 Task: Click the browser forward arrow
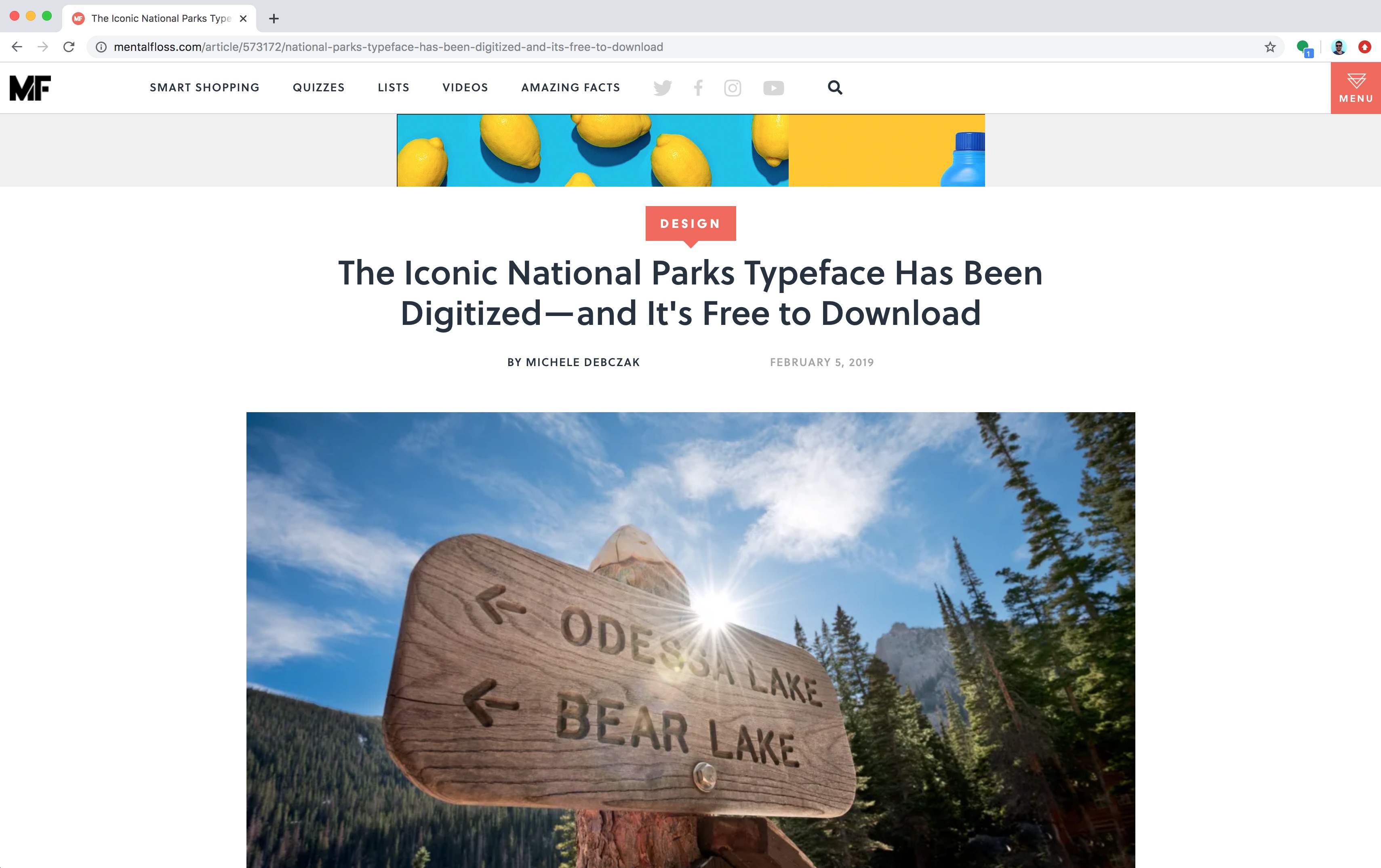point(43,47)
